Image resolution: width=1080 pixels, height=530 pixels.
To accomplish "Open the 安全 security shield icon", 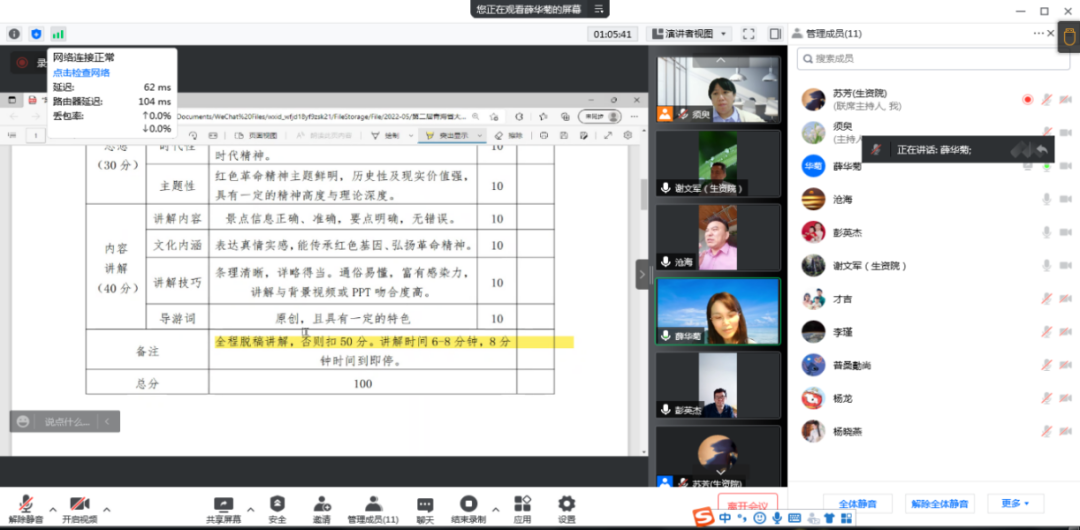I will (277, 504).
